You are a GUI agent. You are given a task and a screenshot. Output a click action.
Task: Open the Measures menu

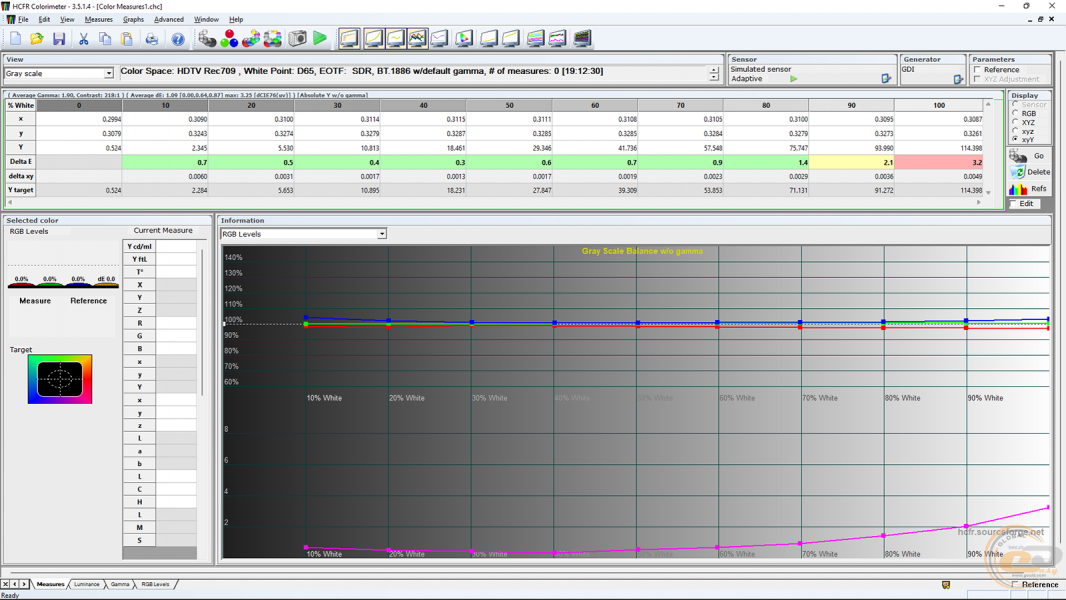pos(99,20)
